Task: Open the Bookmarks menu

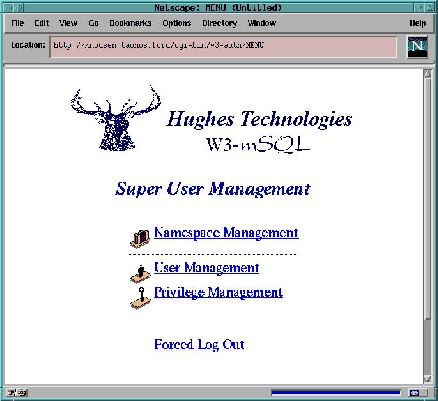Action: [130, 23]
